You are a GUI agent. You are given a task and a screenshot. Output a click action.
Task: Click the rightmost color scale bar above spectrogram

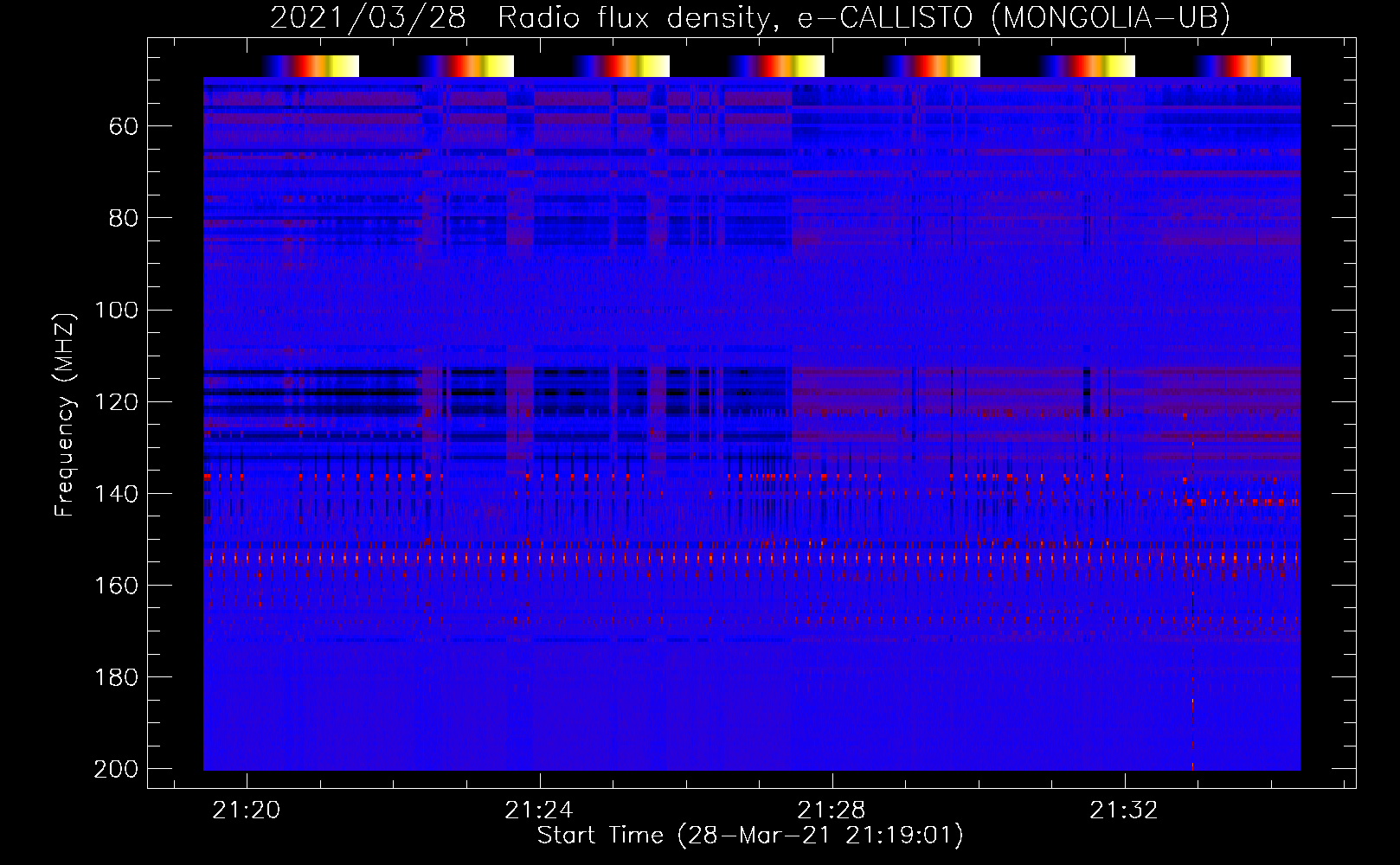[1243, 66]
